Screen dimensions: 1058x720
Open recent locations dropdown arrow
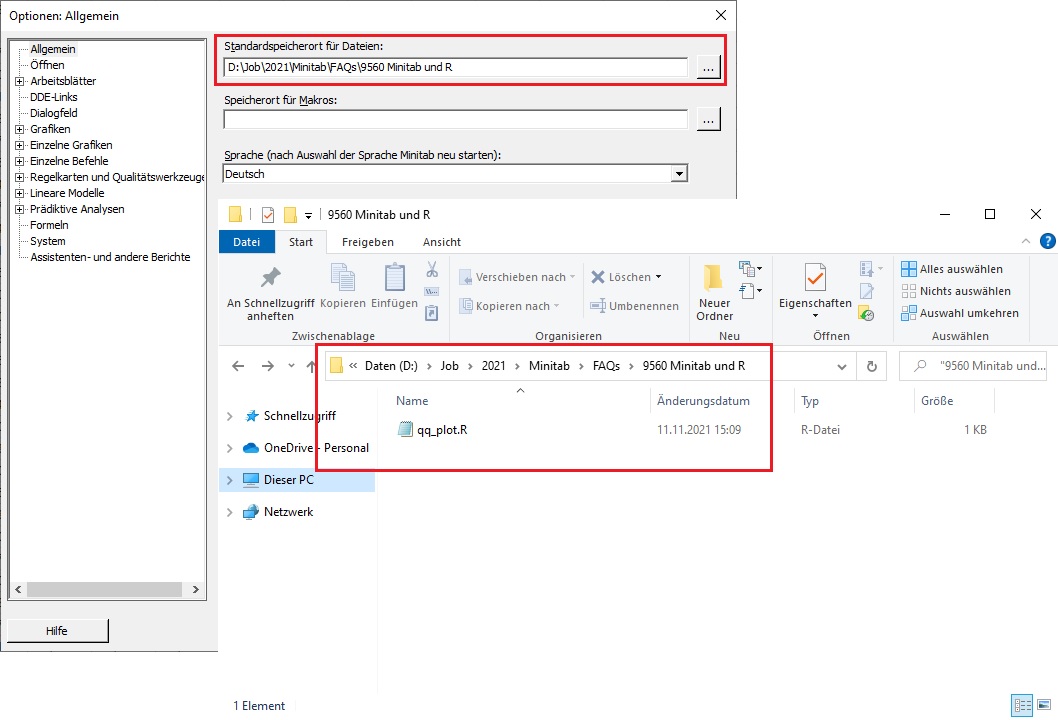[291, 366]
